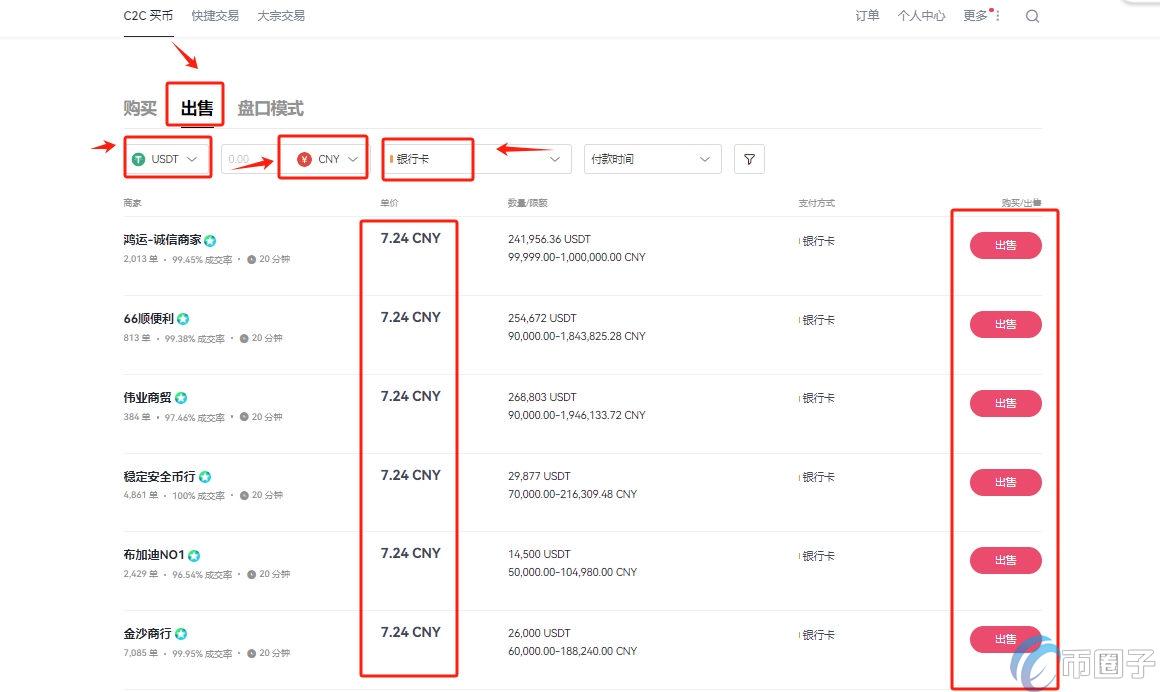The height and width of the screenshot is (692, 1160).
Task: Click the red ¥ CNY currency icon
Action: tap(303, 157)
